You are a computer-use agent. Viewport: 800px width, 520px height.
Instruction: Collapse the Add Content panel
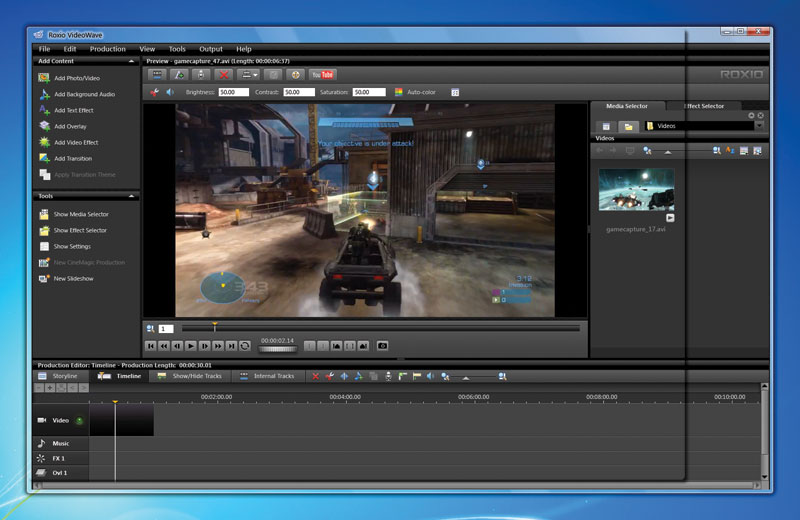[x=132, y=61]
